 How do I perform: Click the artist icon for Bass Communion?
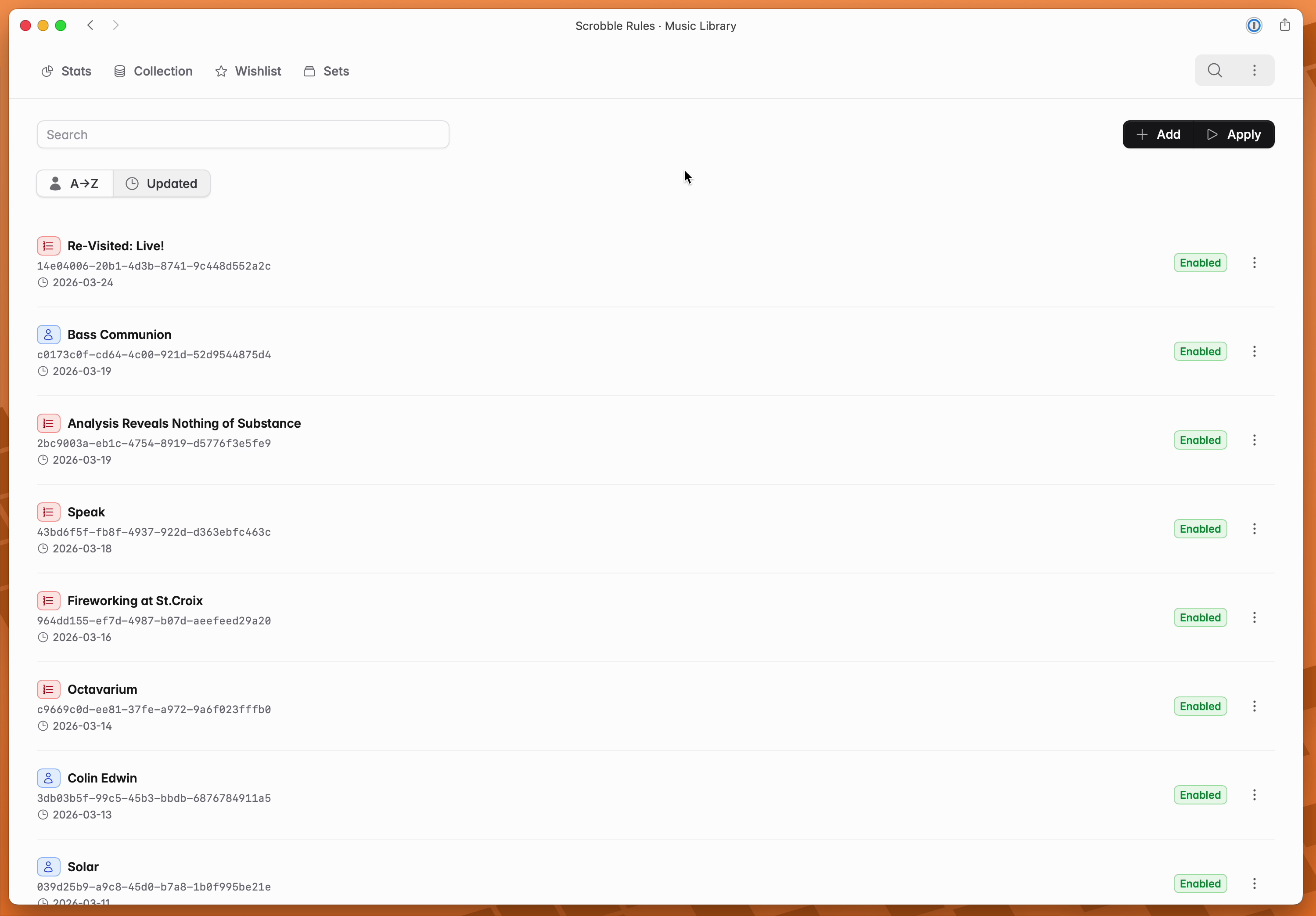[x=49, y=335]
